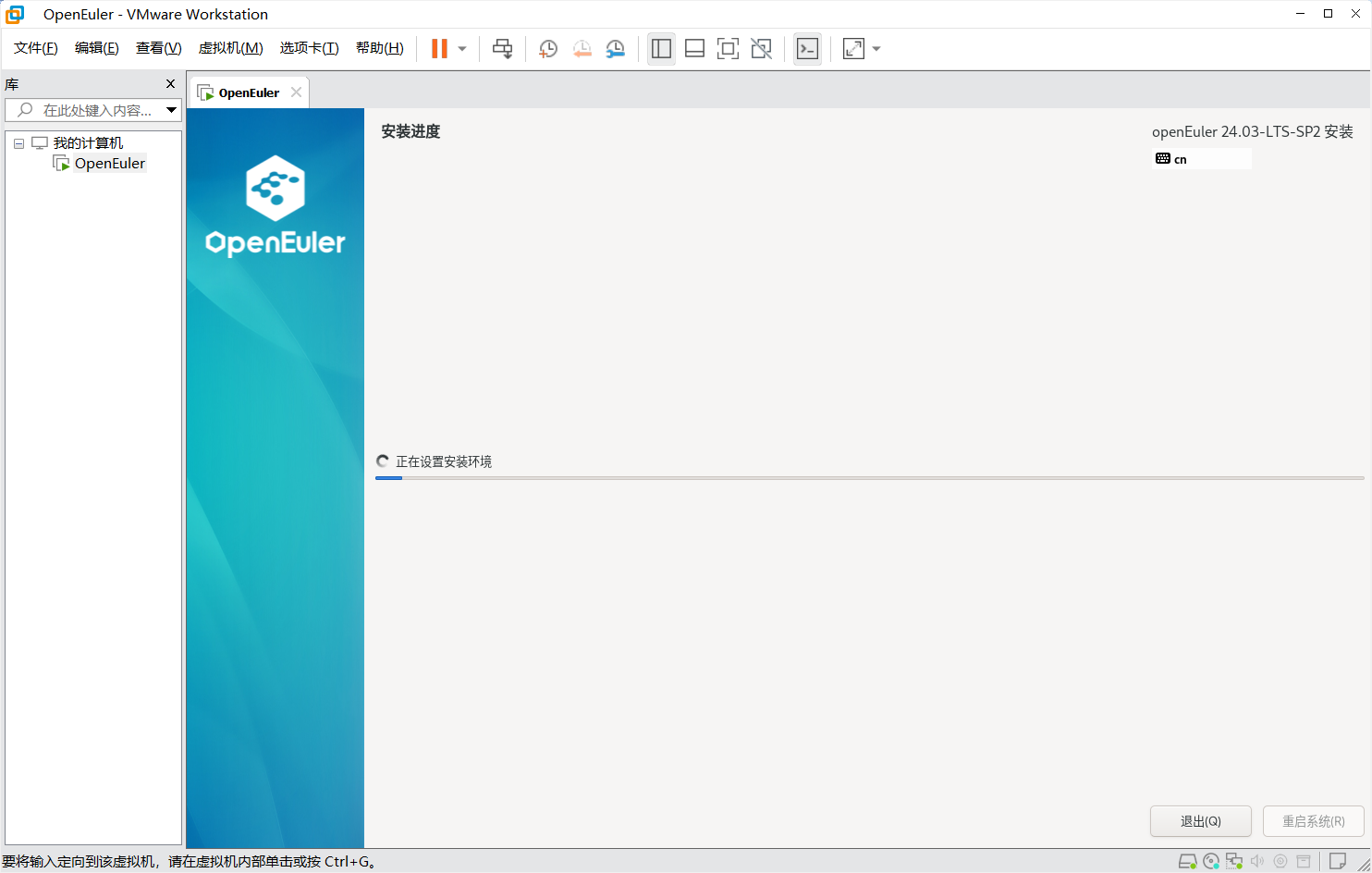The width and height of the screenshot is (1372, 873).
Task: Click the Send Ctrl+Alt+Del icon
Action: [502, 49]
